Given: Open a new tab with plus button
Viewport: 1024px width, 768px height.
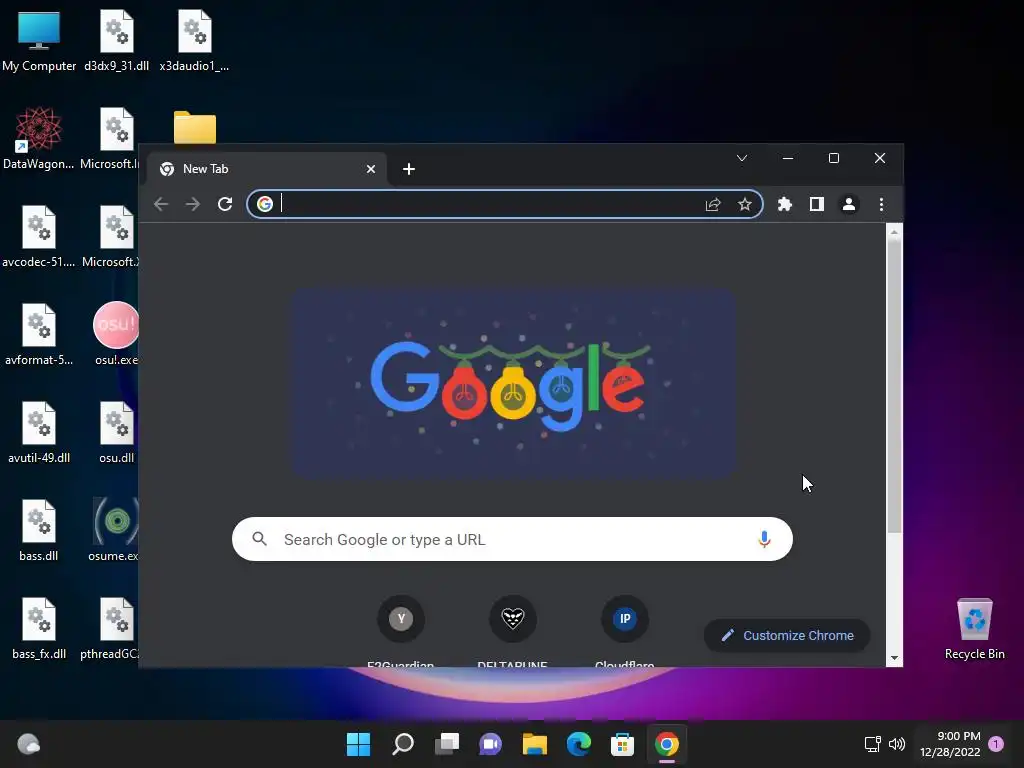Looking at the screenshot, I should coord(409,169).
